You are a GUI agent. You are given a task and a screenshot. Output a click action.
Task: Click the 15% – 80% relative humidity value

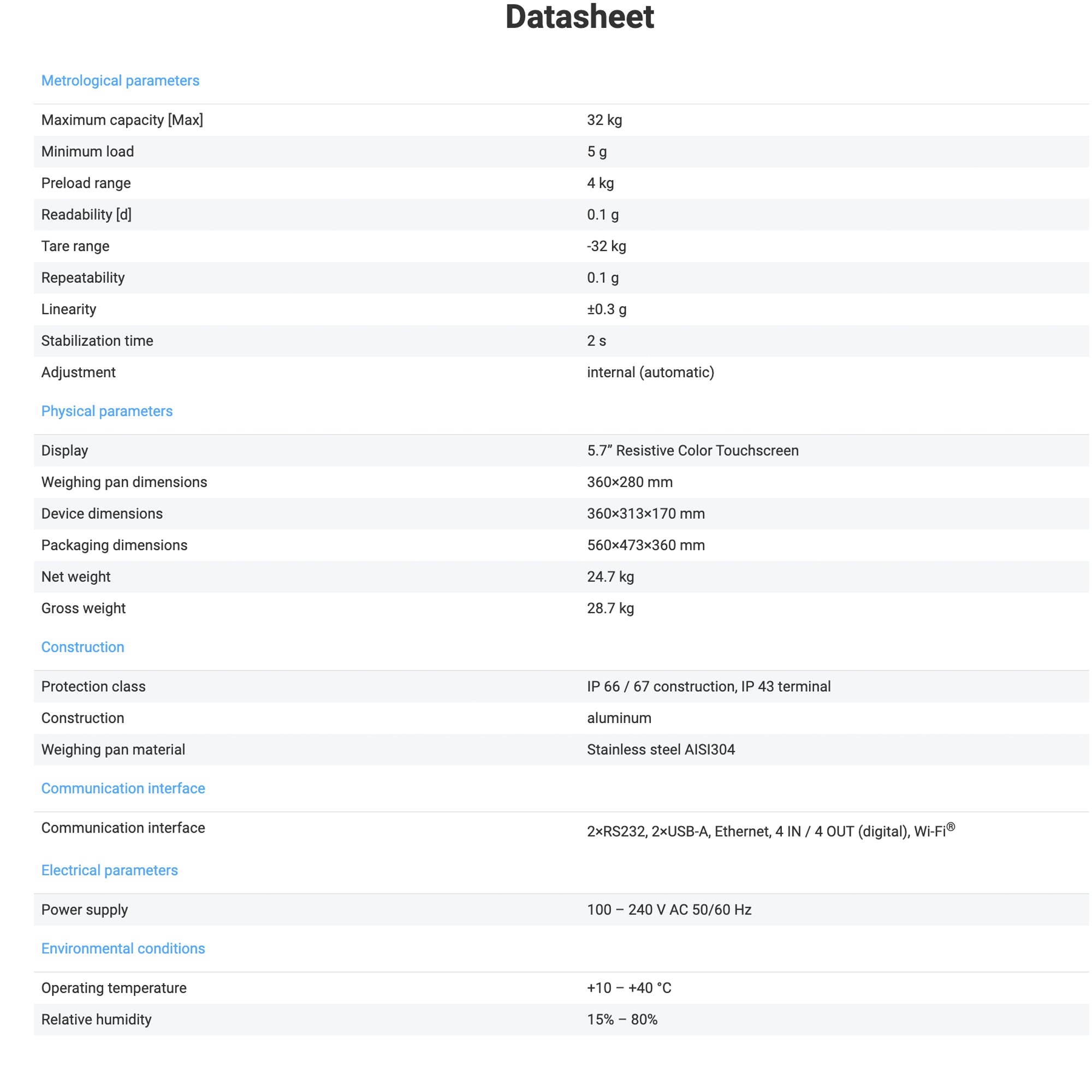(x=622, y=1019)
